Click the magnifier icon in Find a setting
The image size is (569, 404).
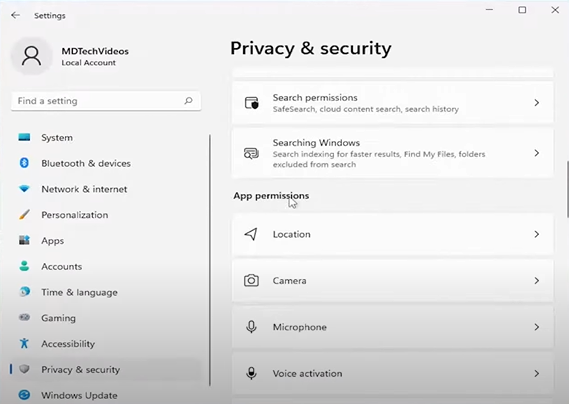point(188,101)
